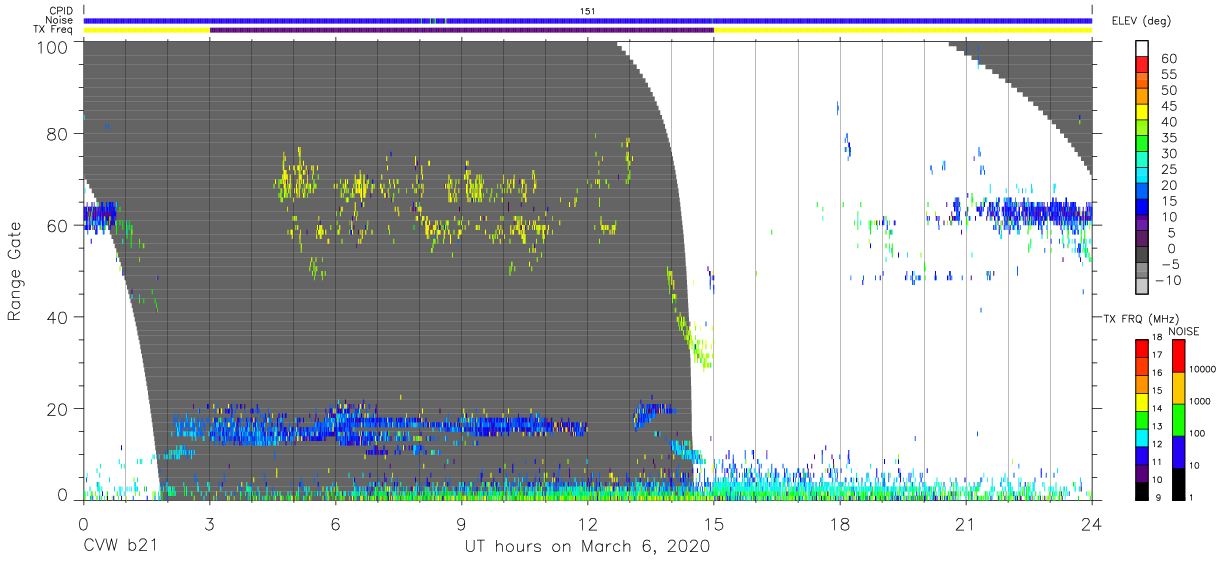
Task: Click x-axis tick label '24'
Action: click(1092, 524)
